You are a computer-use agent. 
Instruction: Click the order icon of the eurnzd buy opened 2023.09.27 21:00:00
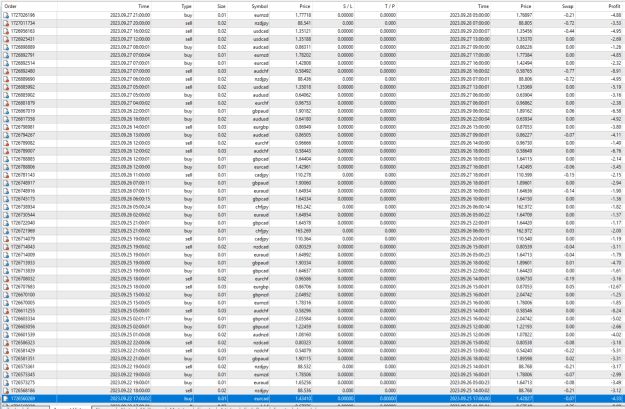pos(6,15)
